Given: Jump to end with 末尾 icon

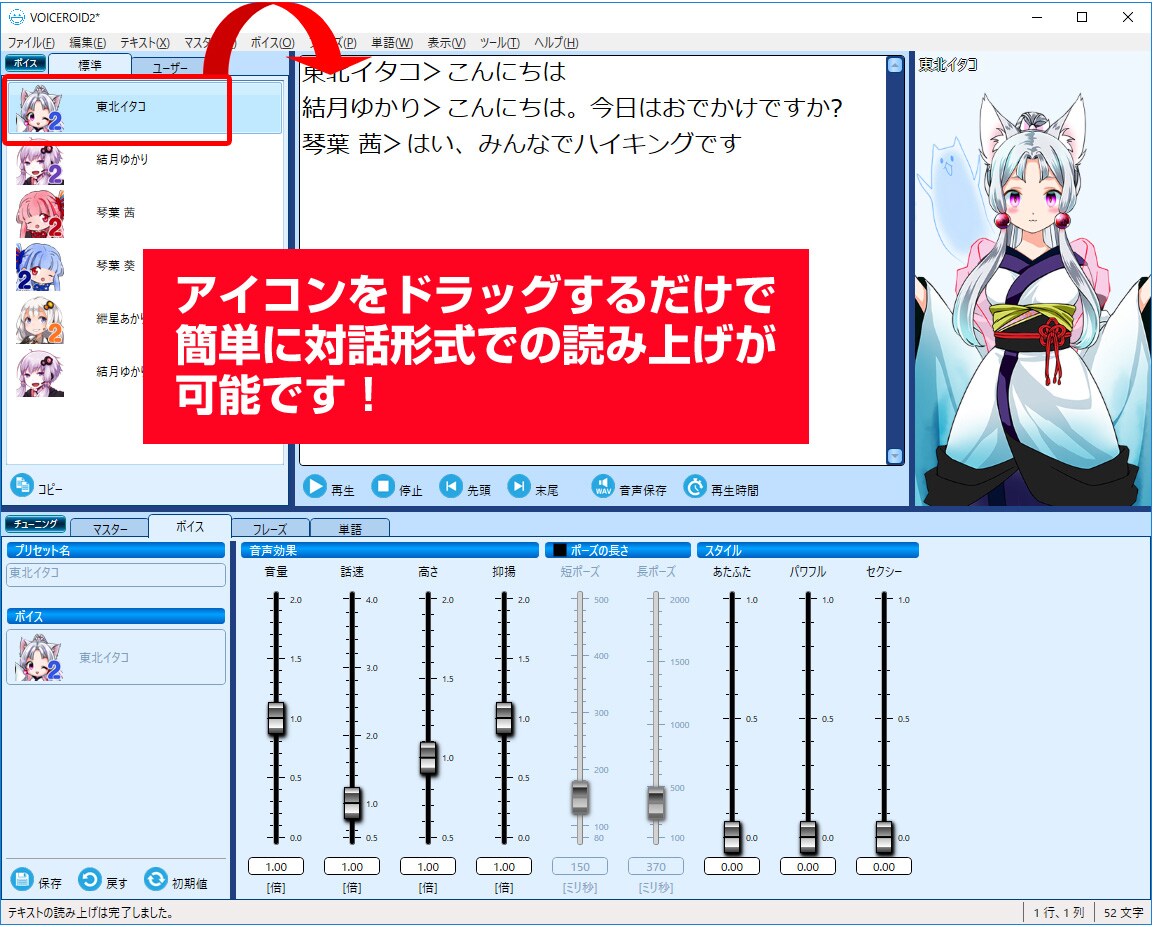Looking at the screenshot, I should coord(519,487).
